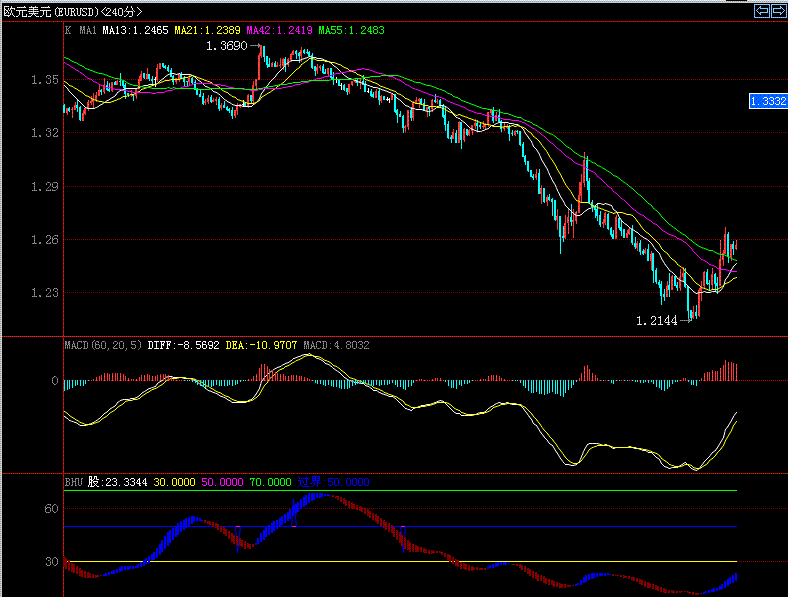The image size is (788, 597).
Task: Click the right arrow navigation icon
Action: point(778,11)
